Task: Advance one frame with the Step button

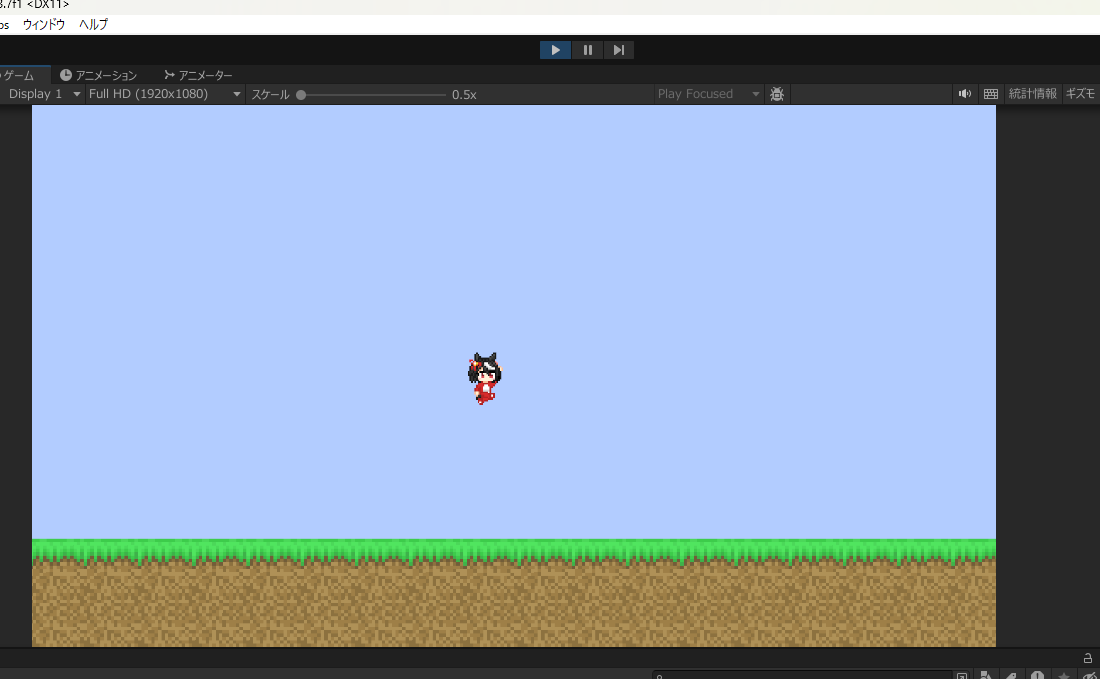Action: 619,50
